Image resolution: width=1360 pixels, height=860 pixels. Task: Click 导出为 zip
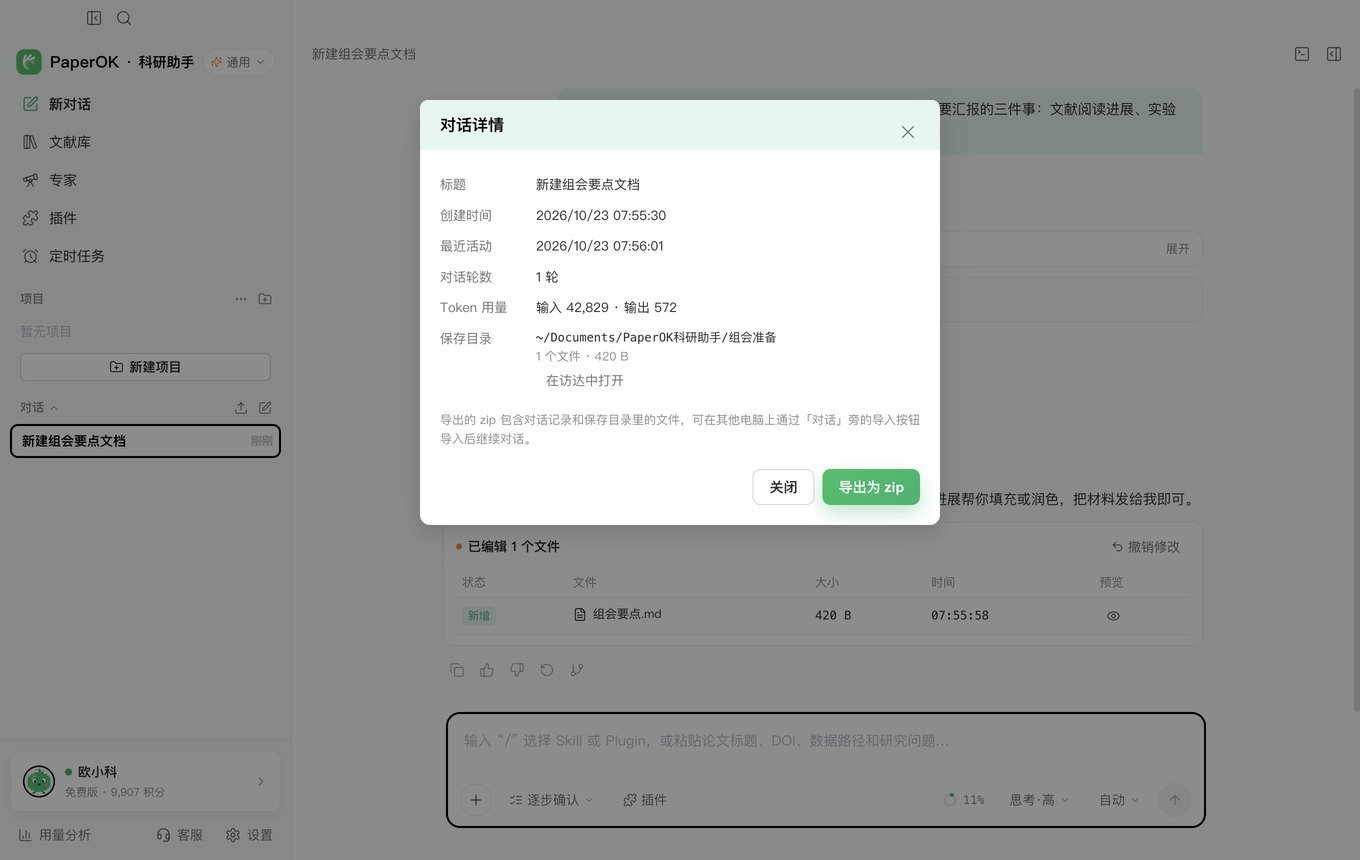point(871,487)
